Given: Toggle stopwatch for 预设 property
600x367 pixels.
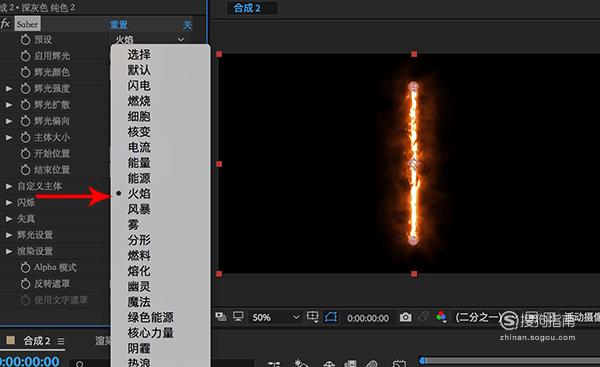Looking at the screenshot, I should pos(25,39).
